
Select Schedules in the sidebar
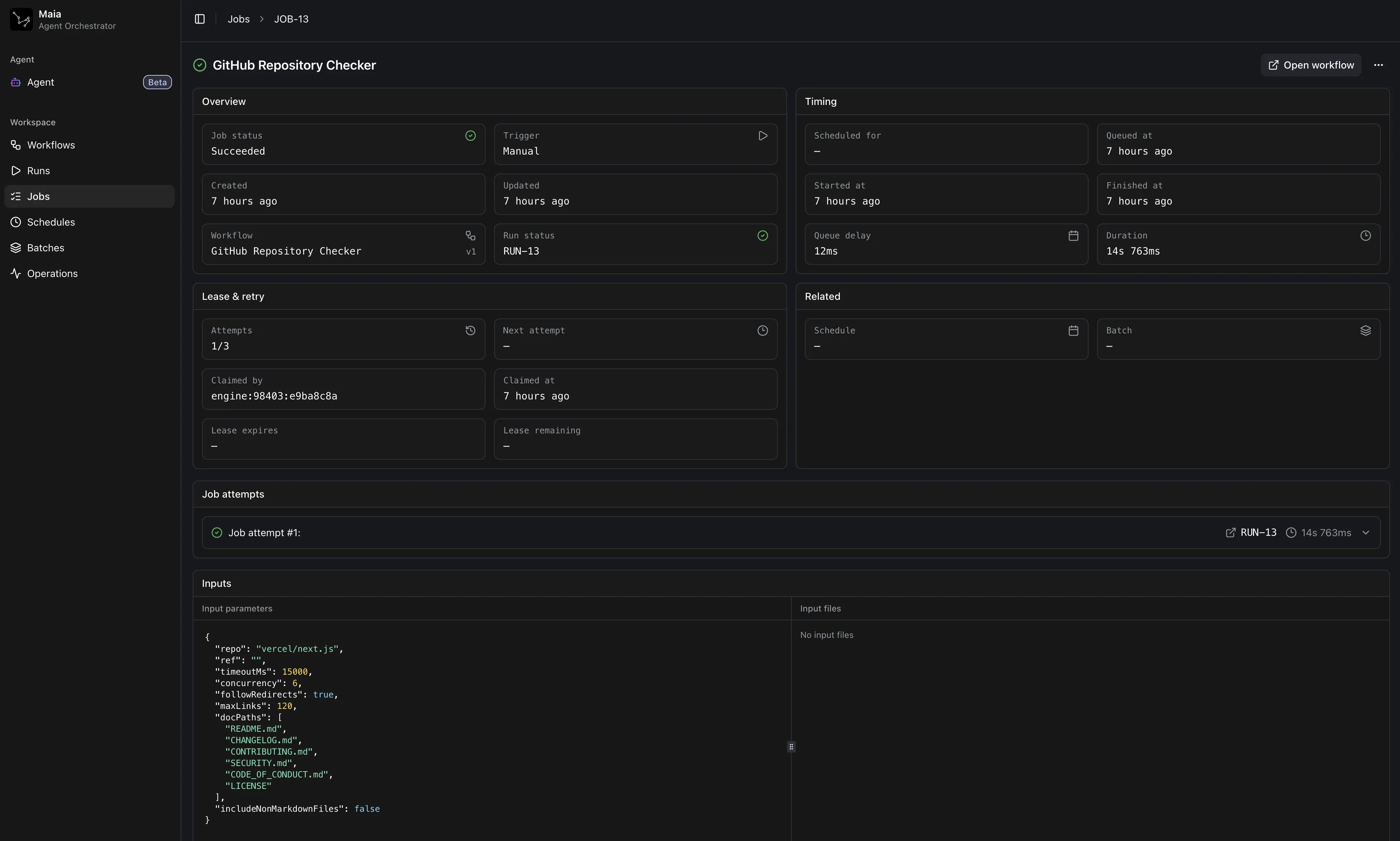[x=51, y=222]
